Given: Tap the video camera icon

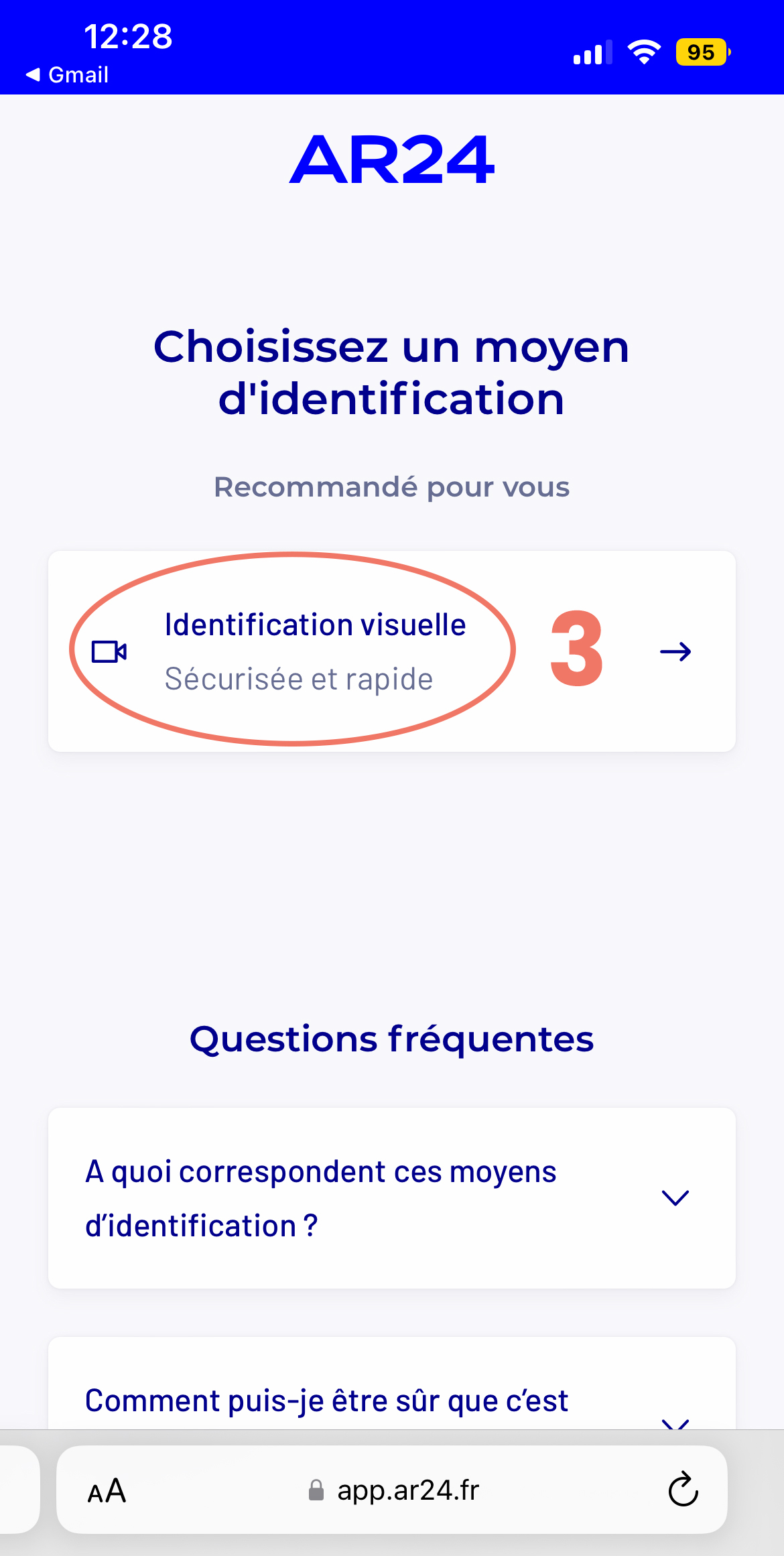Looking at the screenshot, I should 109,651.
